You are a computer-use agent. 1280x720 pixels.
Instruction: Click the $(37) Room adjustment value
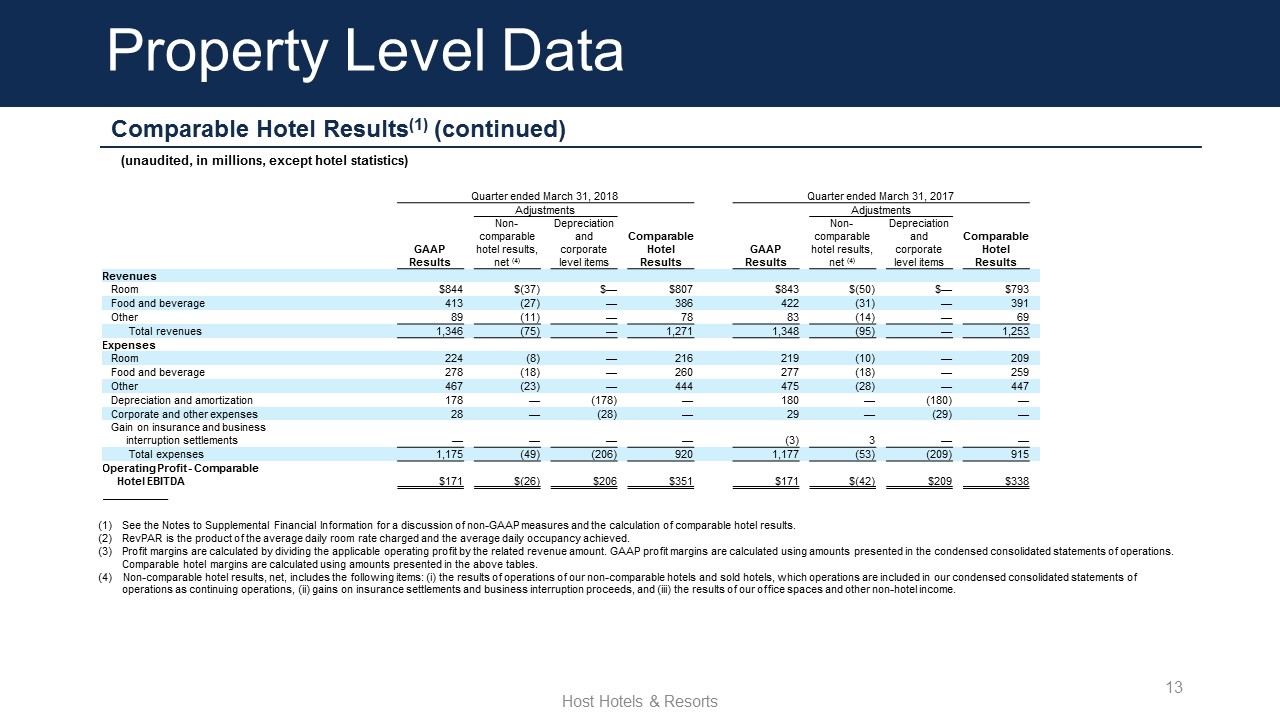[525, 290]
